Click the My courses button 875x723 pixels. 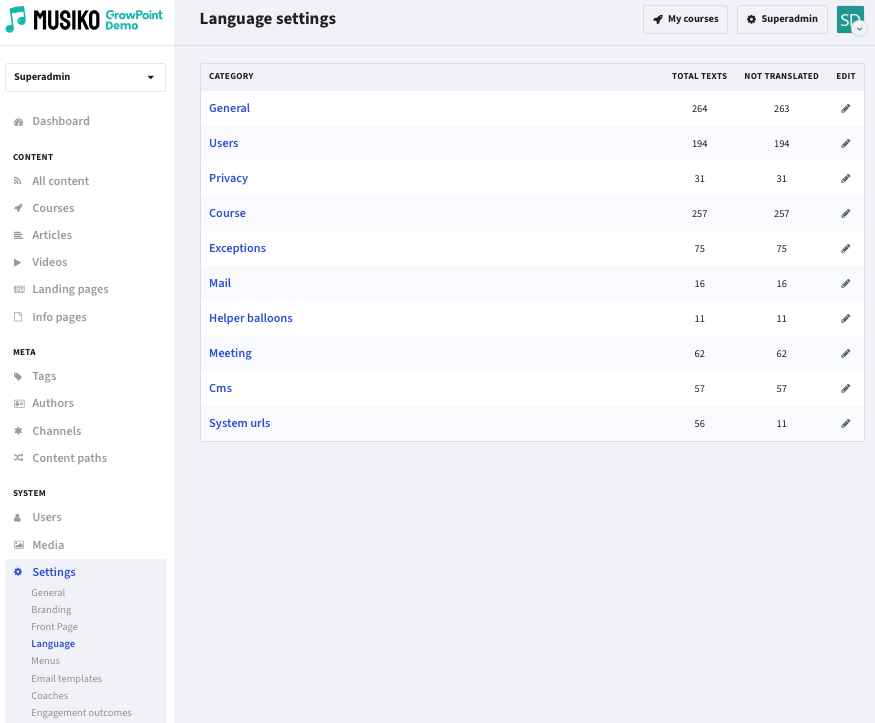pyautogui.click(x=685, y=20)
